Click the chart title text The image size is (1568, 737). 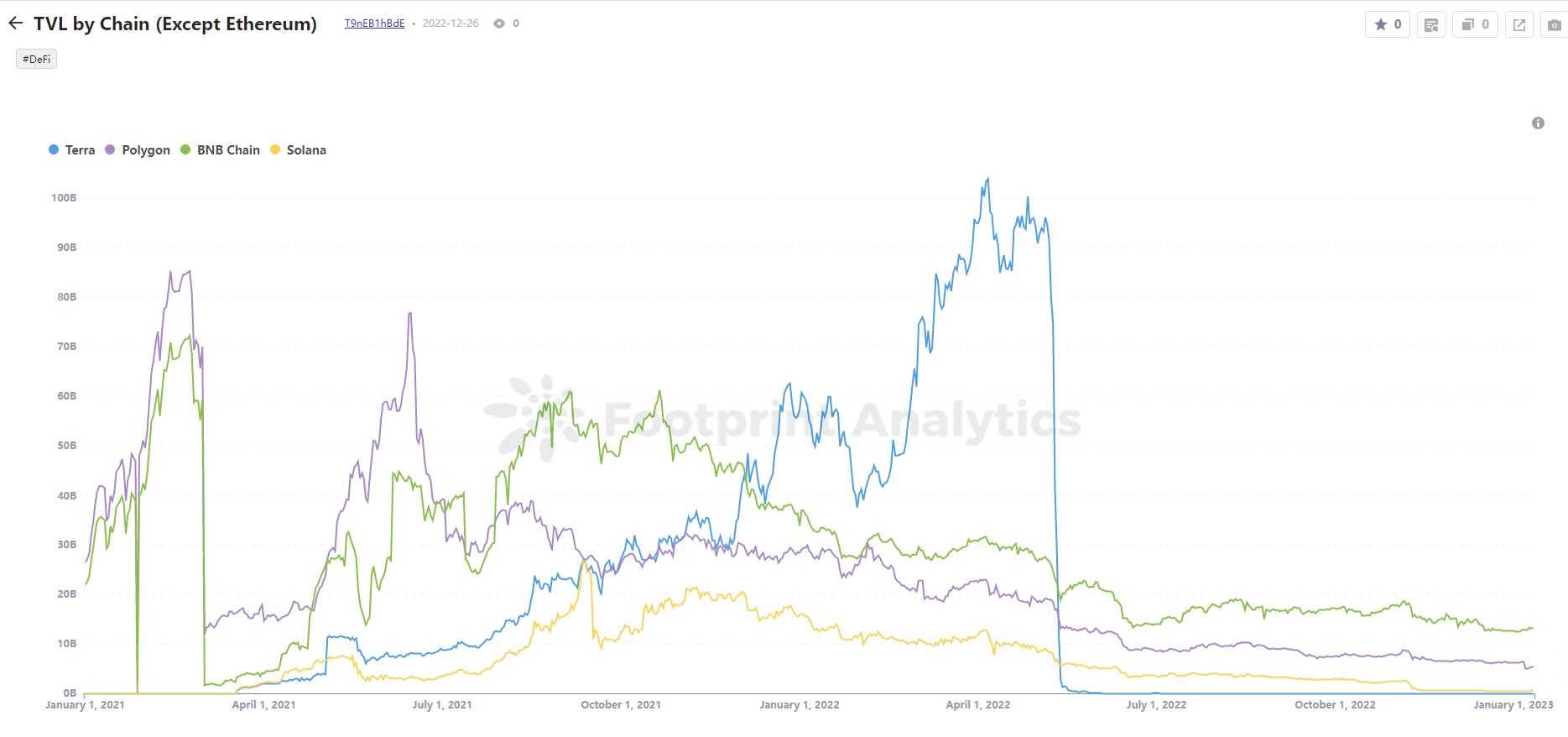(175, 24)
